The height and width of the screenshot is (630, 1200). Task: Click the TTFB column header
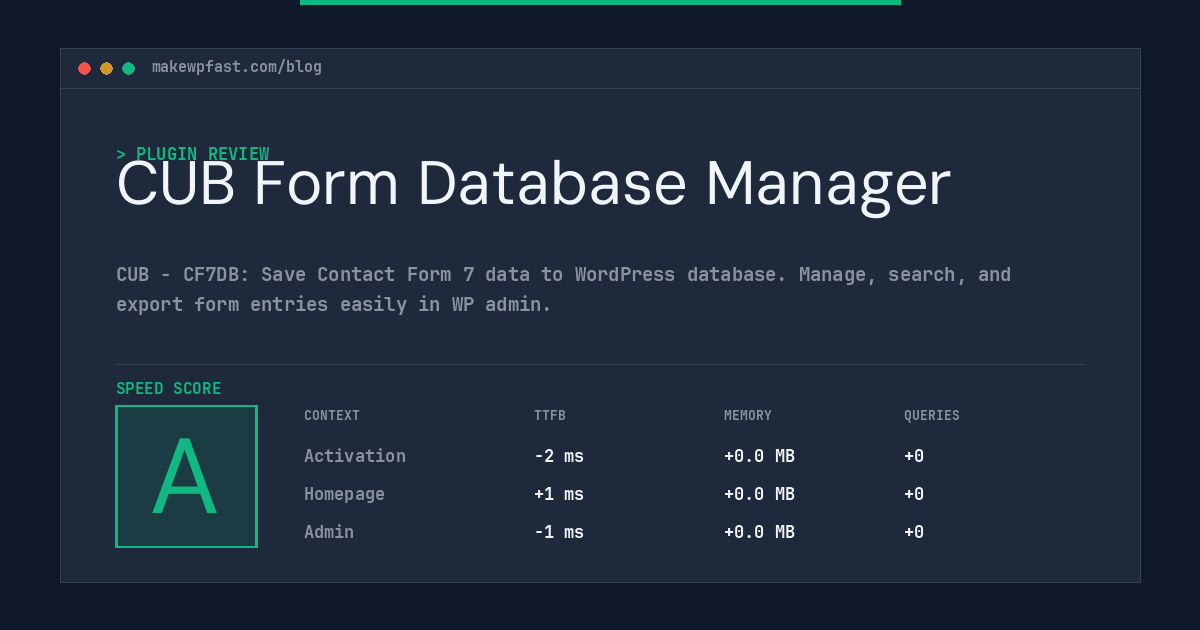pyautogui.click(x=550, y=416)
